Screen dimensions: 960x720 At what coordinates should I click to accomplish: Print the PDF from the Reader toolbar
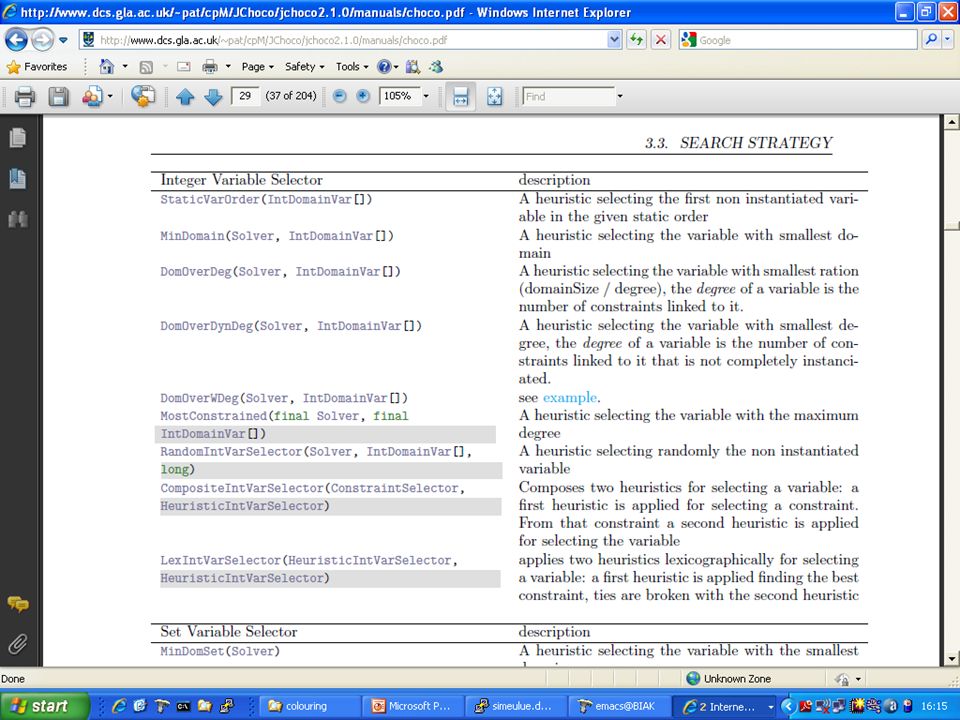(24, 97)
